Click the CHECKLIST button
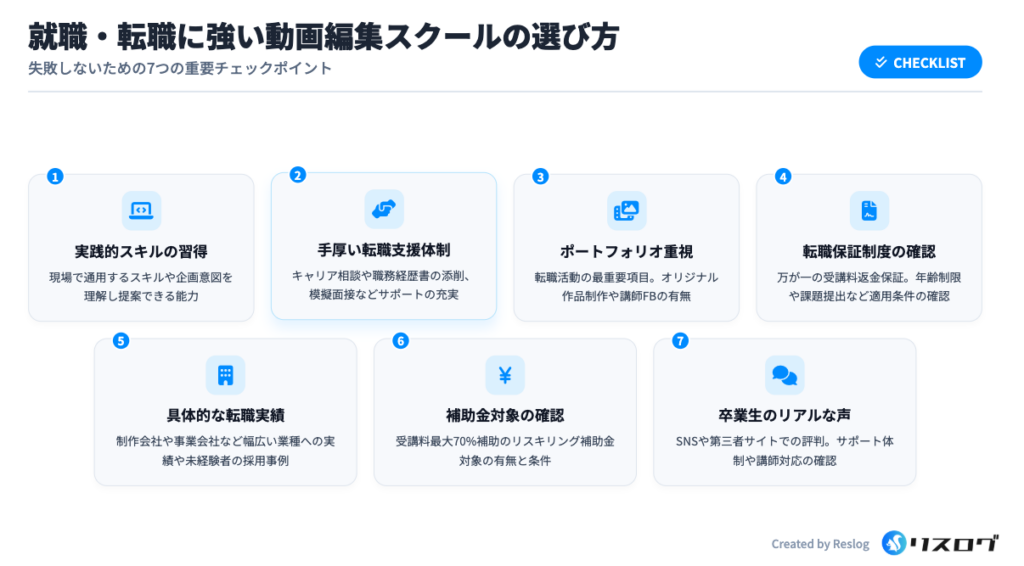The image size is (1024, 566). pos(920,62)
